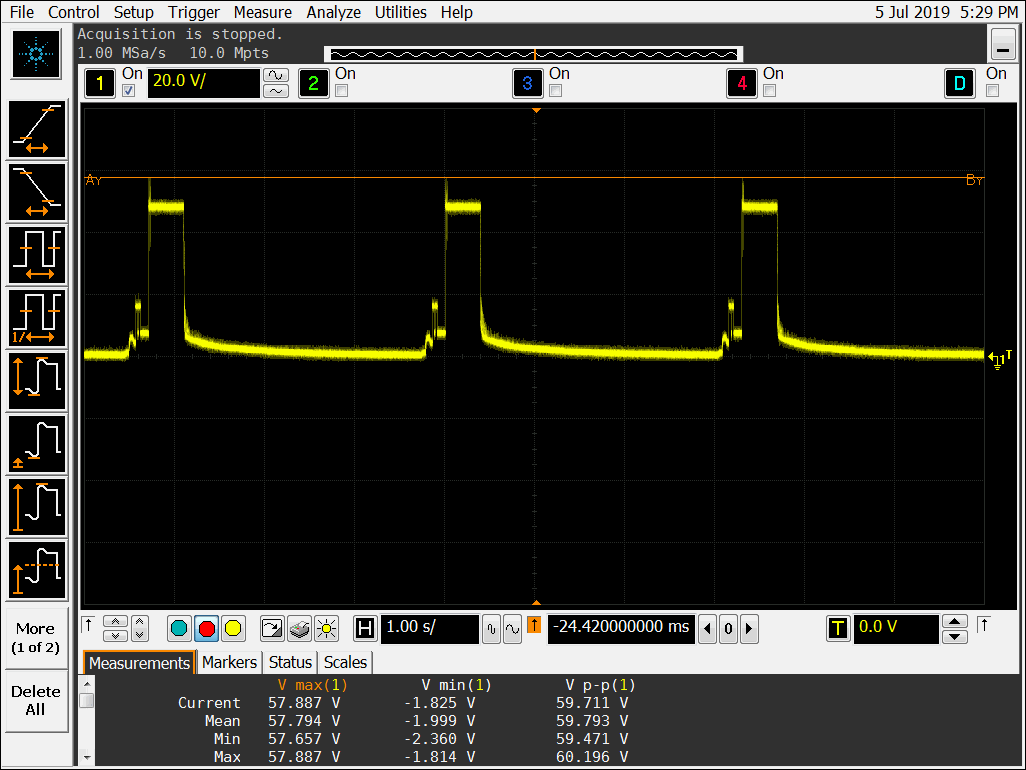Click the display intensity sun icon
The image size is (1026, 770).
326,629
